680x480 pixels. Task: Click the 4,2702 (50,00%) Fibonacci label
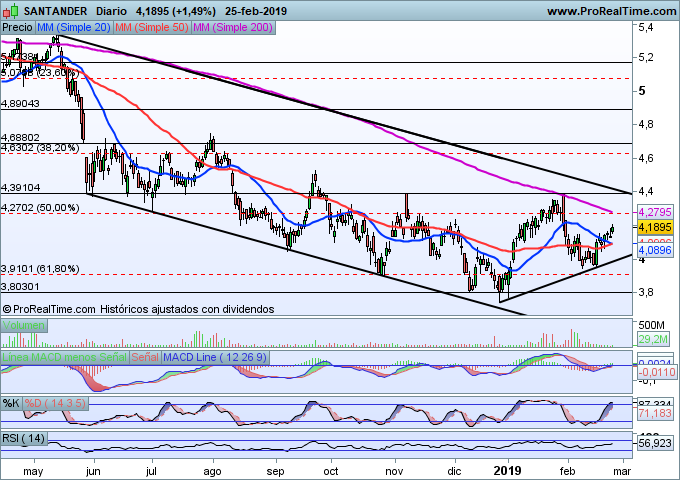click(x=40, y=208)
